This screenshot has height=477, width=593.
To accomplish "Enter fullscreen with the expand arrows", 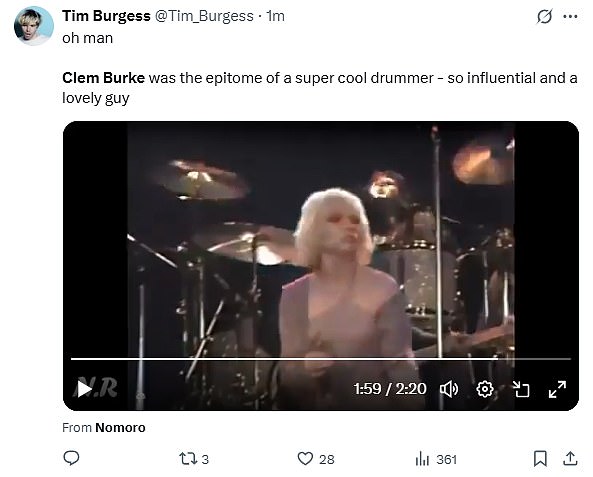I will click(x=557, y=389).
